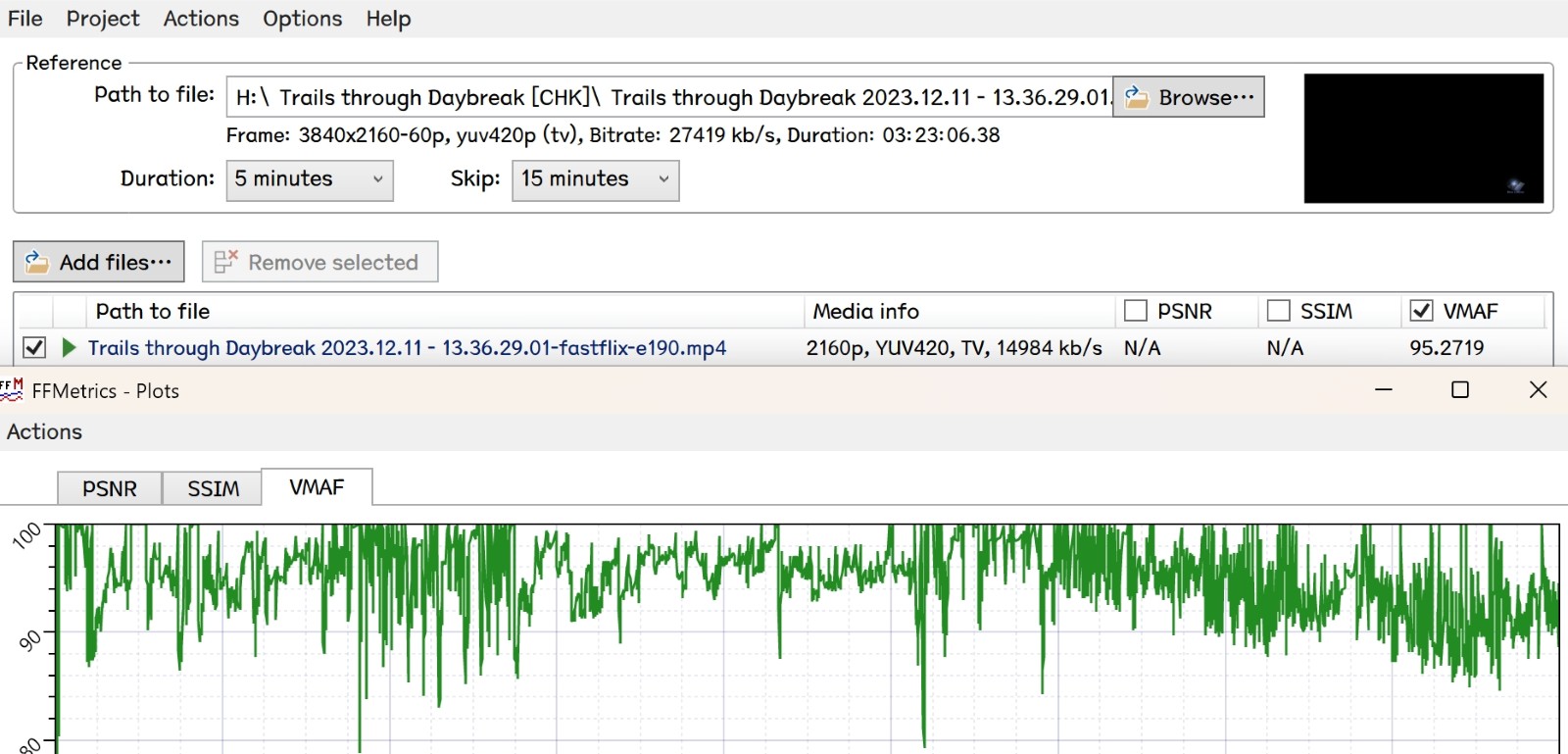Viewport: 1568px width, 754px height.
Task: Click the reference Path to file field
Action: point(669,97)
